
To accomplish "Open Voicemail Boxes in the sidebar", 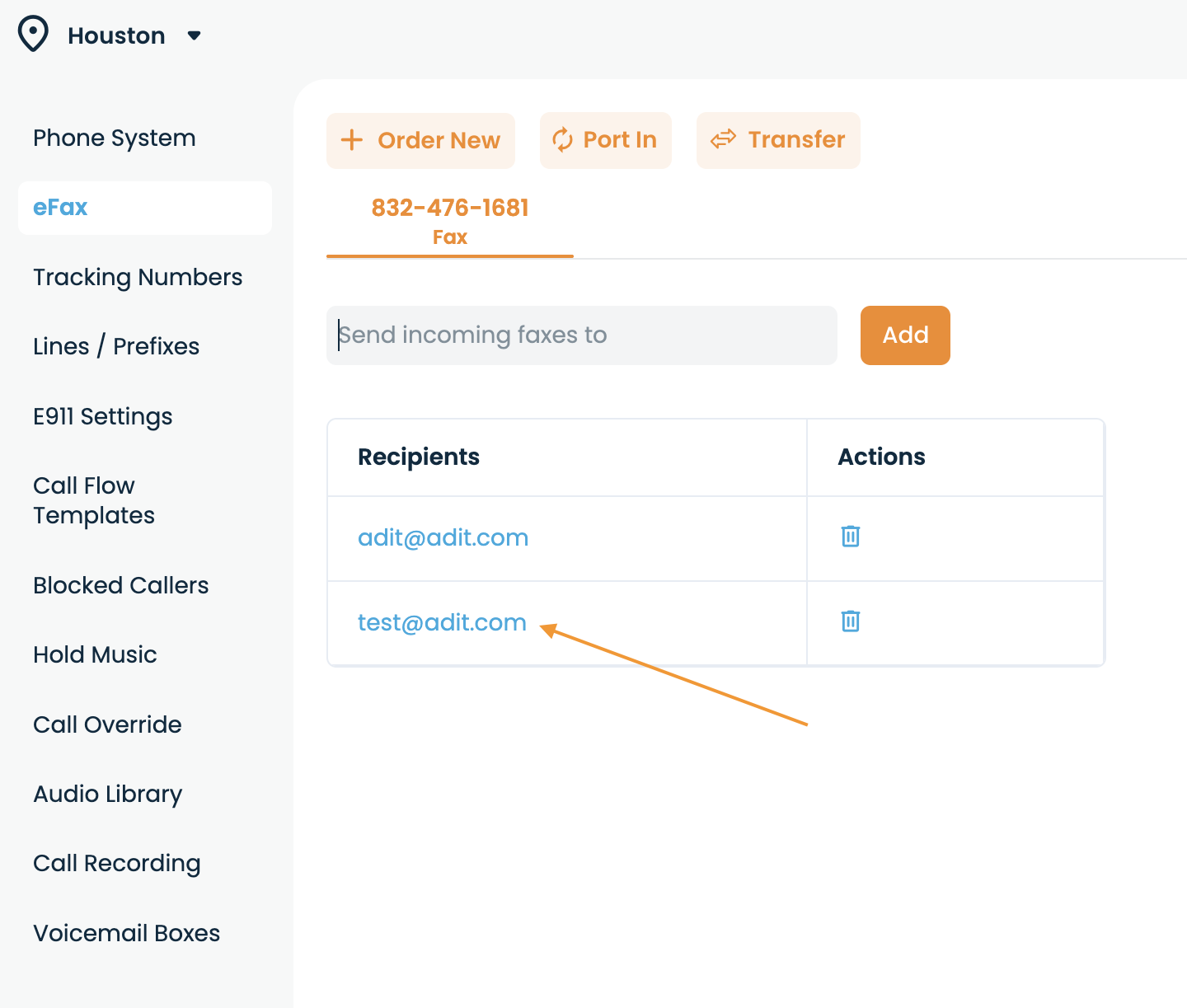I will (x=127, y=933).
